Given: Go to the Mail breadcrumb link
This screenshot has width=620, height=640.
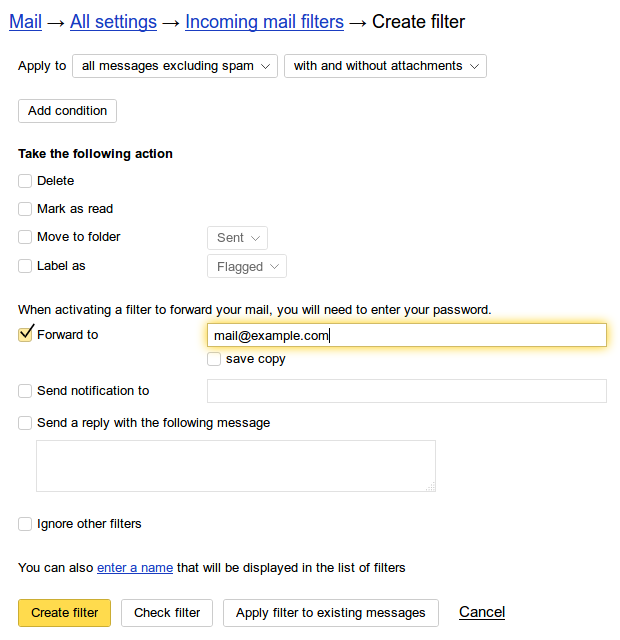Looking at the screenshot, I should point(25,22).
